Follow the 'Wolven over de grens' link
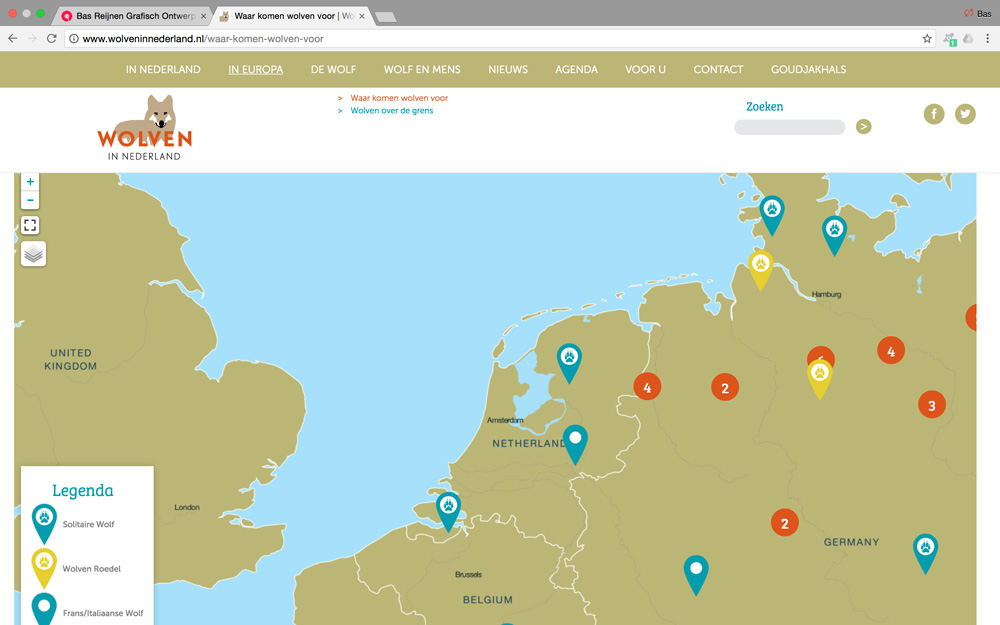 391,111
